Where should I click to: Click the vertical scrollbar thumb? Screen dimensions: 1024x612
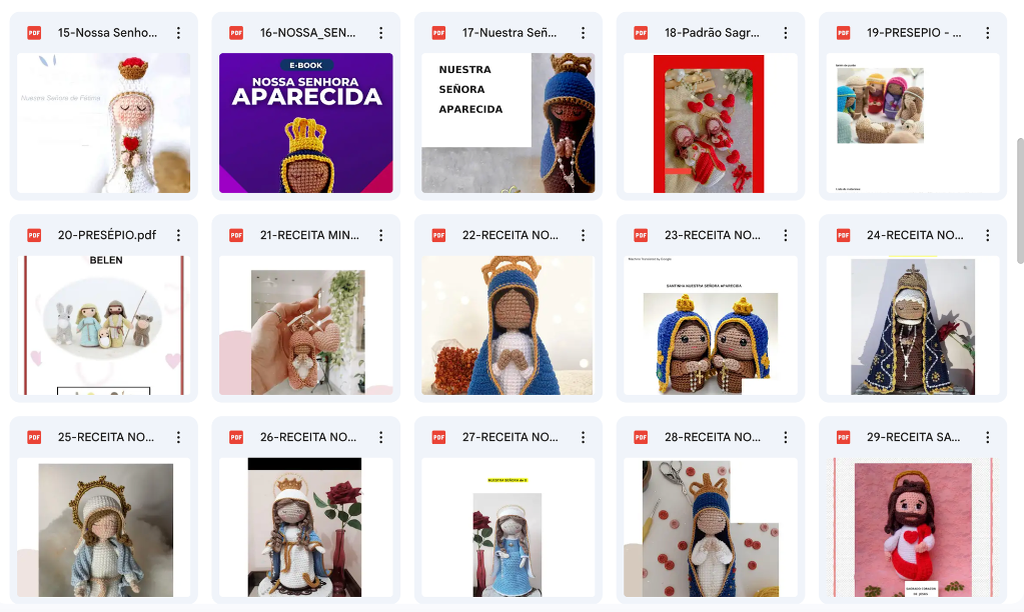click(x=1020, y=201)
